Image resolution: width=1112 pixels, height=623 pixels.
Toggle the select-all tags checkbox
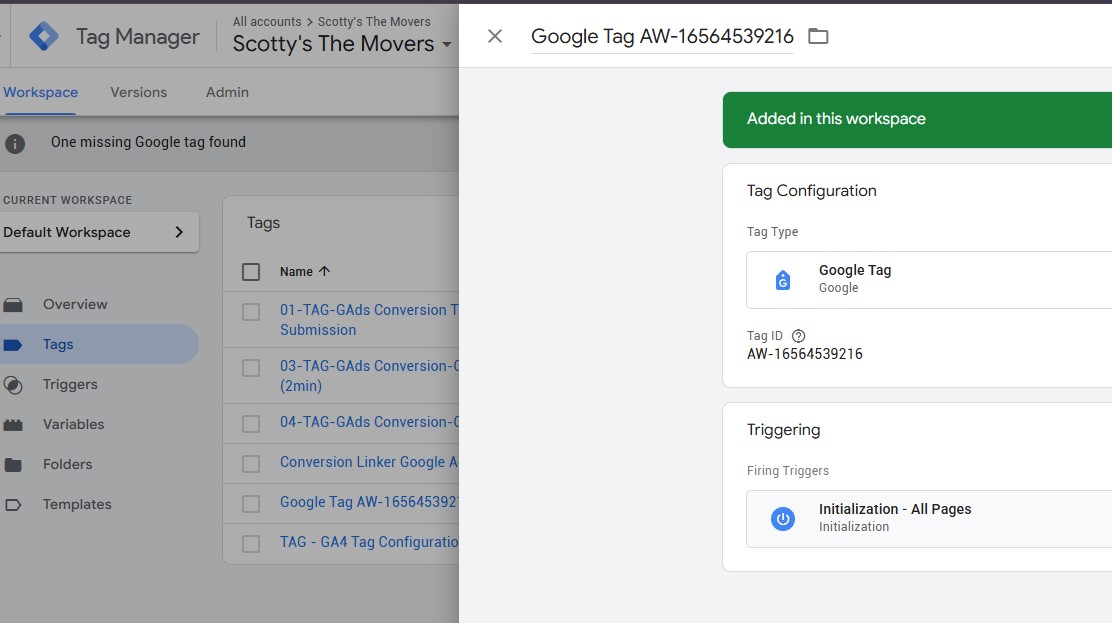coord(251,272)
